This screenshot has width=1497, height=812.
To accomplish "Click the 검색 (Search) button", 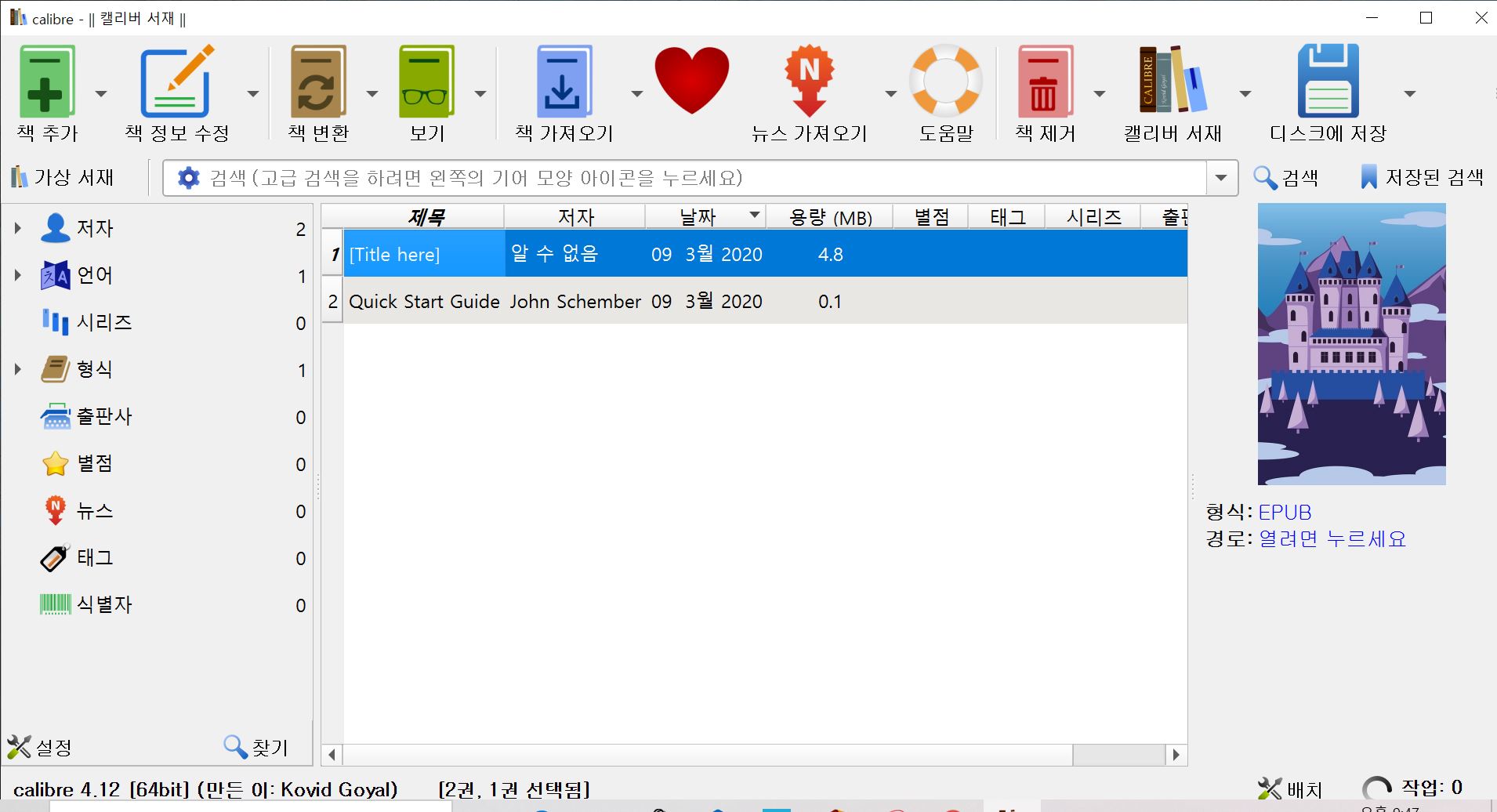I will tap(1285, 178).
